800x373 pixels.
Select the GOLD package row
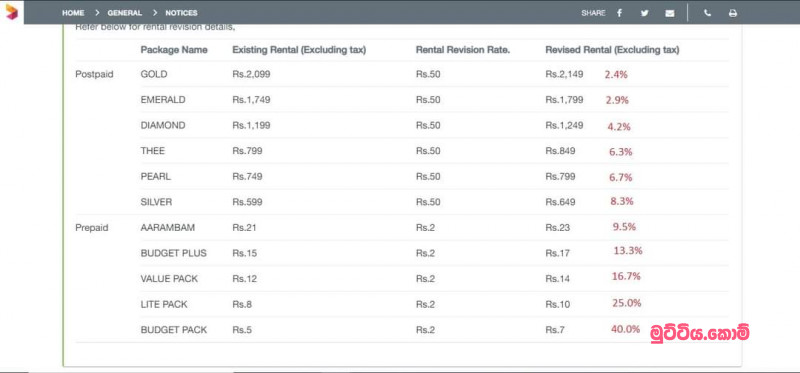pos(402,74)
